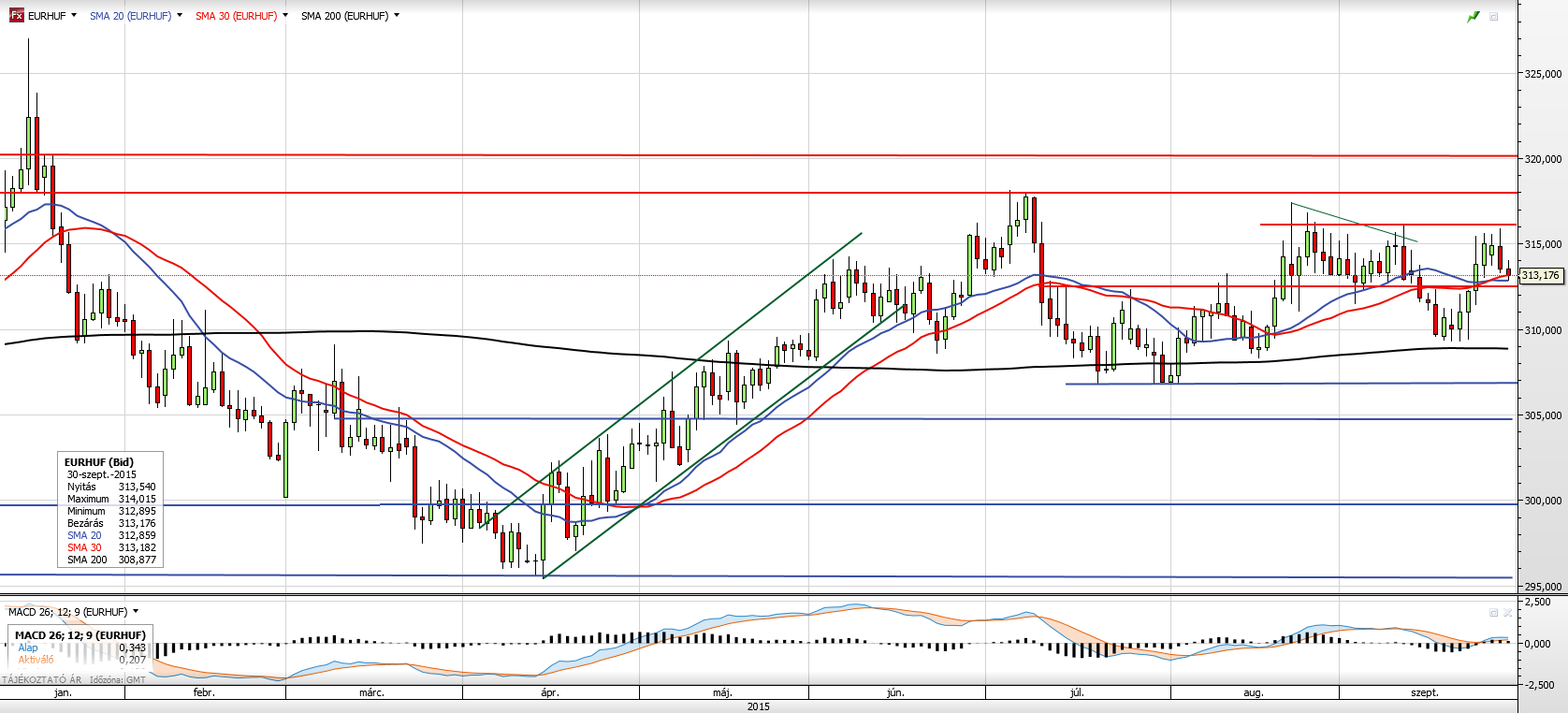1568x713 pixels.
Task: Click the jún. month label on timeline
Action: click(x=895, y=692)
